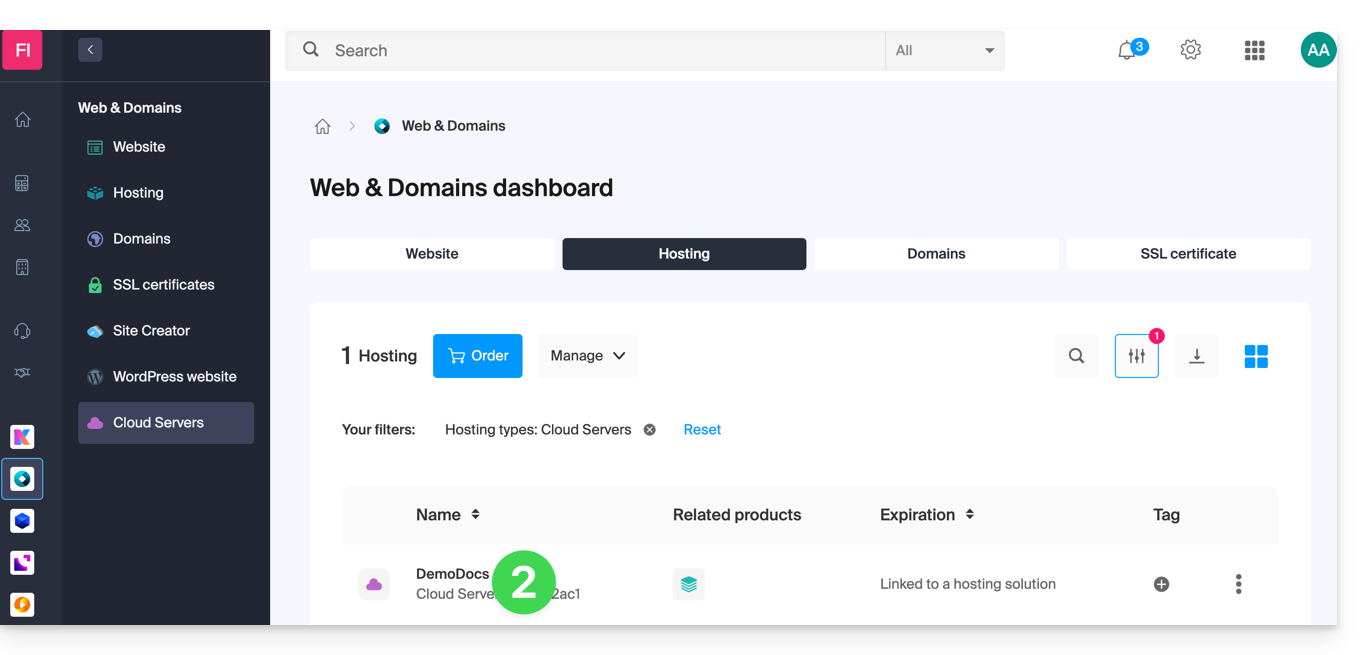This screenshot has width=1367, height=655.
Task: Click the related product icon for DemoDocs
Action: (x=689, y=584)
